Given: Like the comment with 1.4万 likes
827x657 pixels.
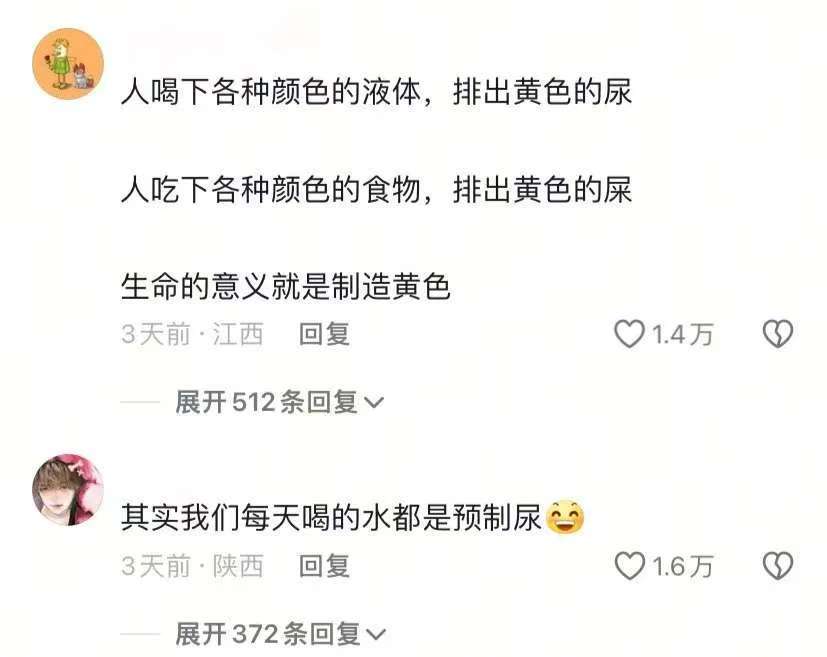Looking at the screenshot, I should tap(629, 334).
